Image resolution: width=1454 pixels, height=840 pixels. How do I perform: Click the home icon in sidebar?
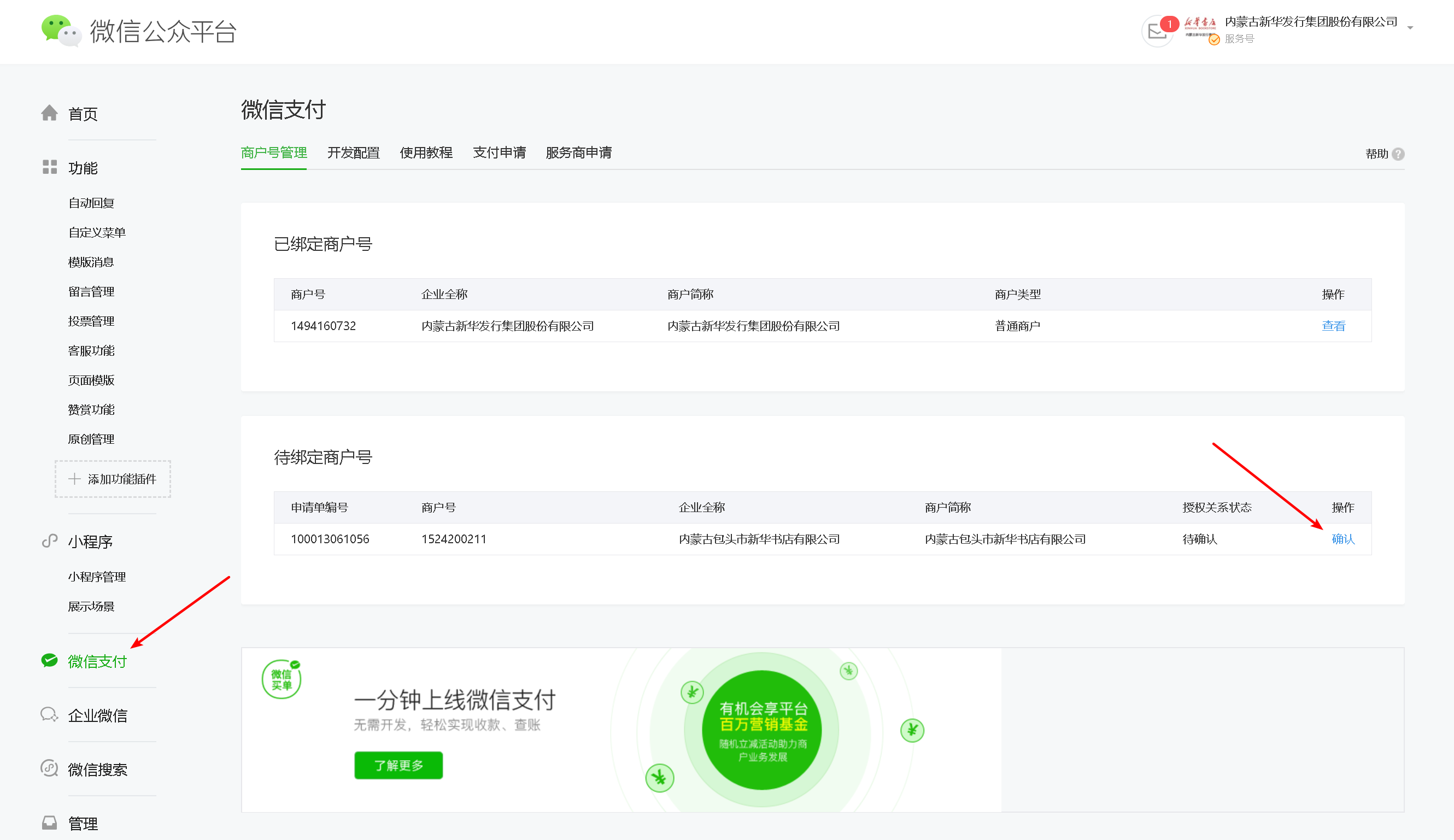tap(50, 113)
